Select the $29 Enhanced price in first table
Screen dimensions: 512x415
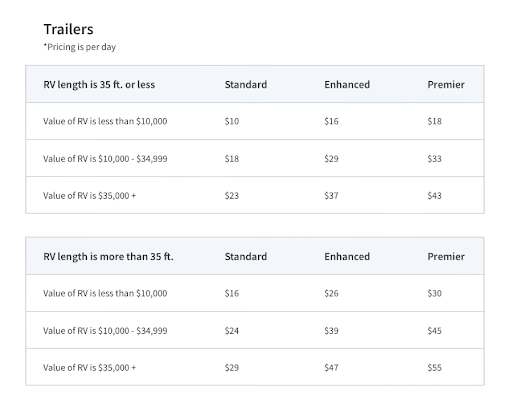(x=331, y=159)
